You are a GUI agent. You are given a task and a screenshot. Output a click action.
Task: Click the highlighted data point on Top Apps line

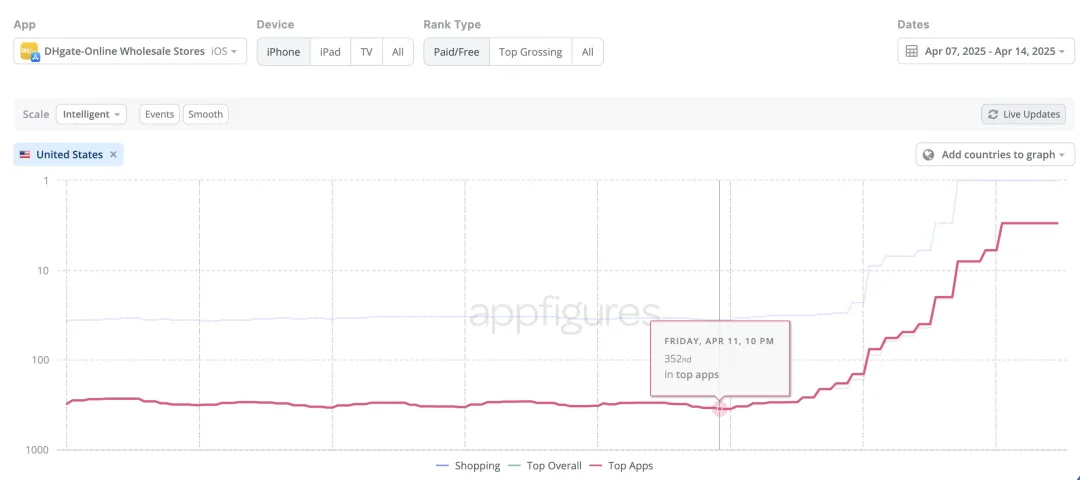(719, 408)
